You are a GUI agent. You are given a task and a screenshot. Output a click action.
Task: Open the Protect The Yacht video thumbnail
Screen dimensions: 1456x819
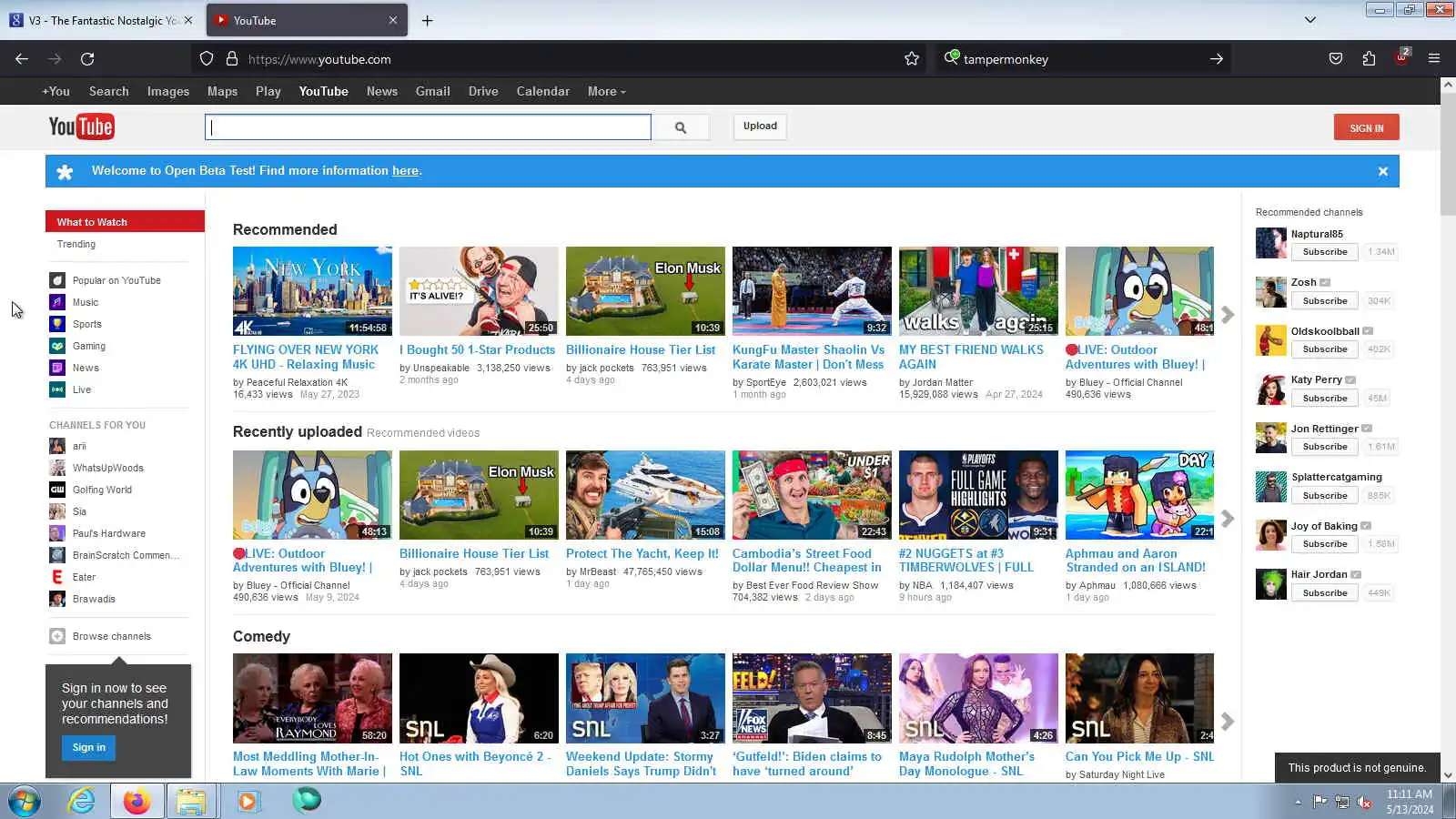[x=645, y=495]
